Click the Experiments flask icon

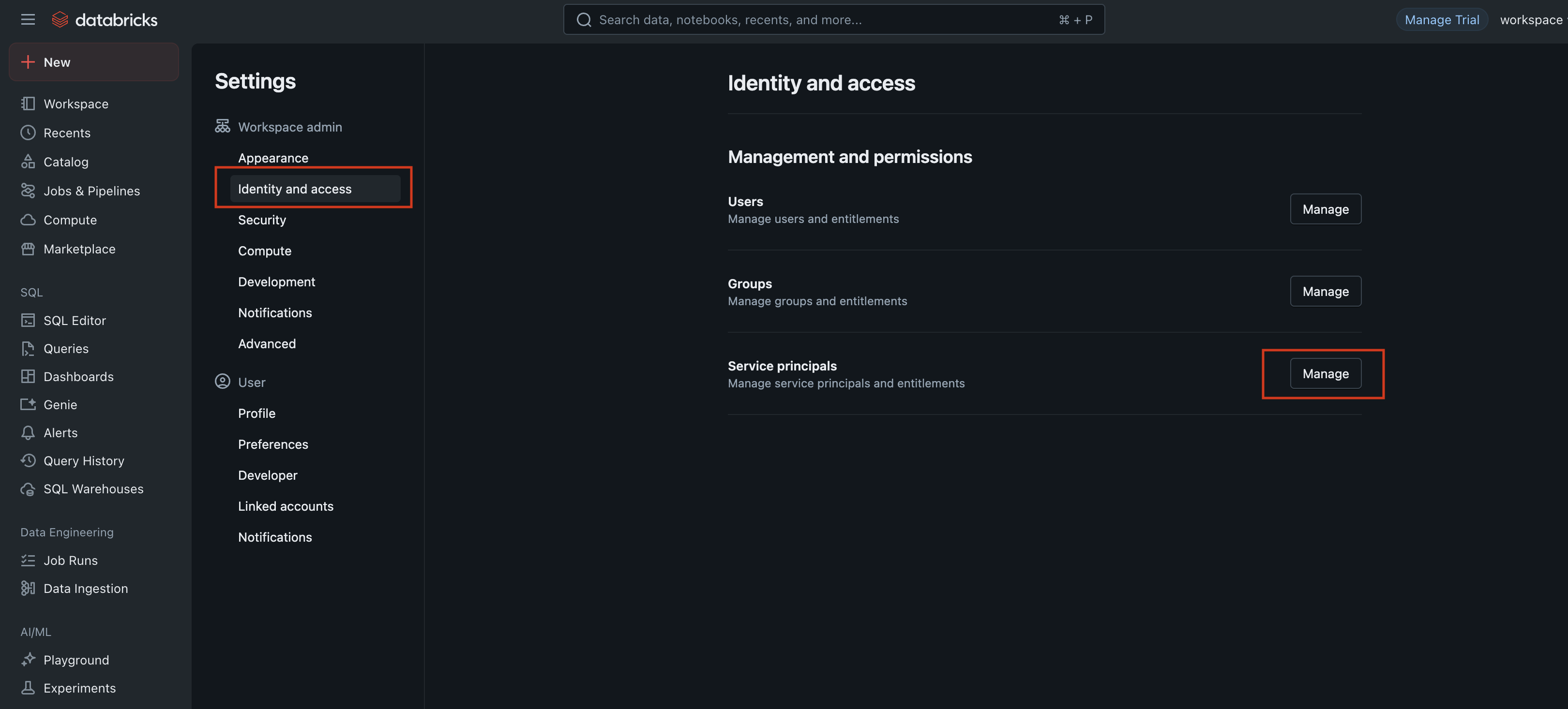[28, 688]
